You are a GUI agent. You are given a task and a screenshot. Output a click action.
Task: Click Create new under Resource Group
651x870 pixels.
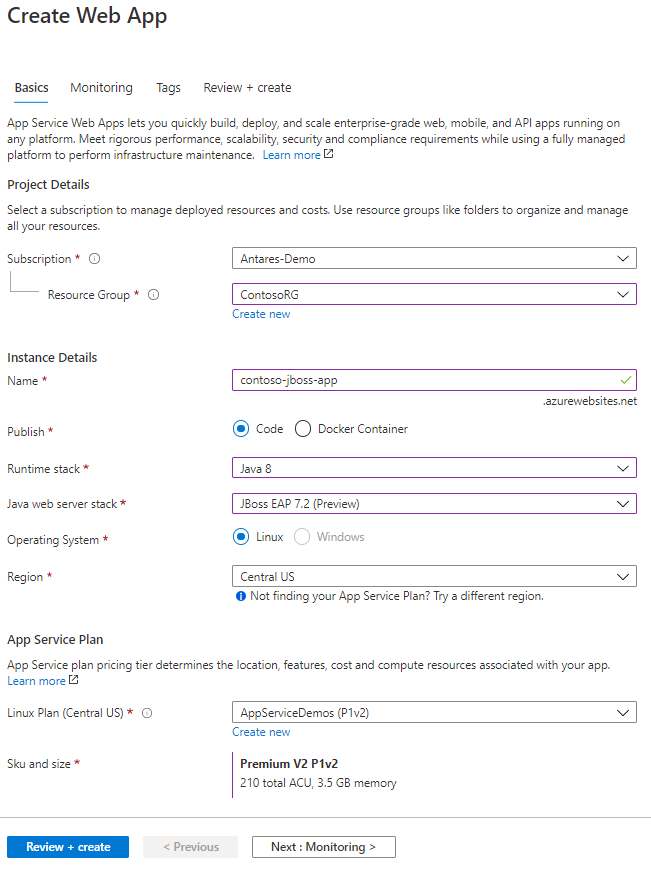click(261, 313)
